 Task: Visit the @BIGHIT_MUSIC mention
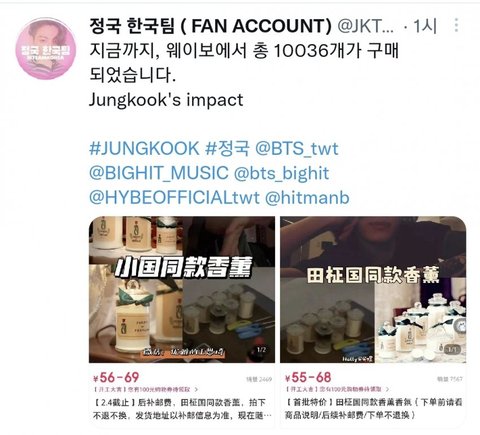coord(159,173)
